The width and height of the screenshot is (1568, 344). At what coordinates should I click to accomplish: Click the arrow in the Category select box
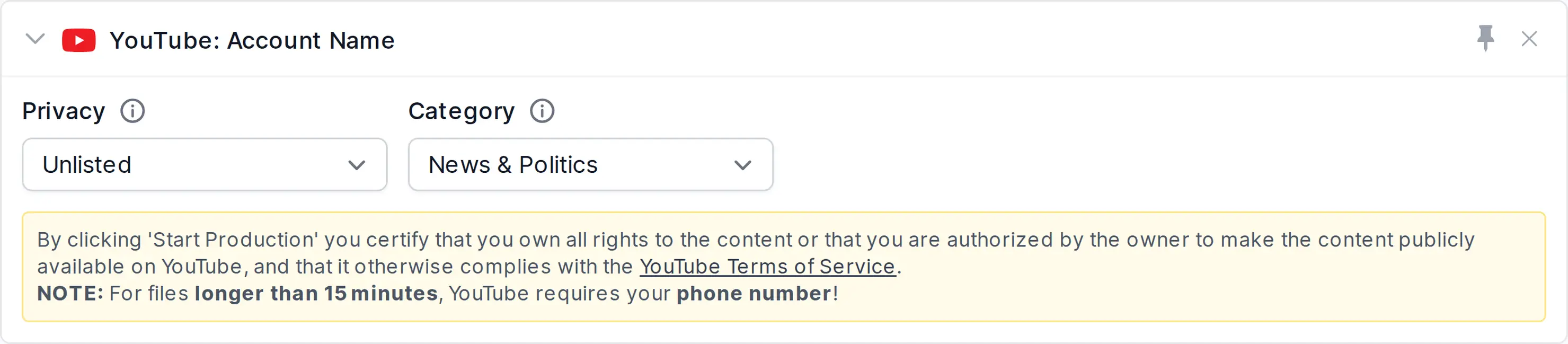click(742, 165)
